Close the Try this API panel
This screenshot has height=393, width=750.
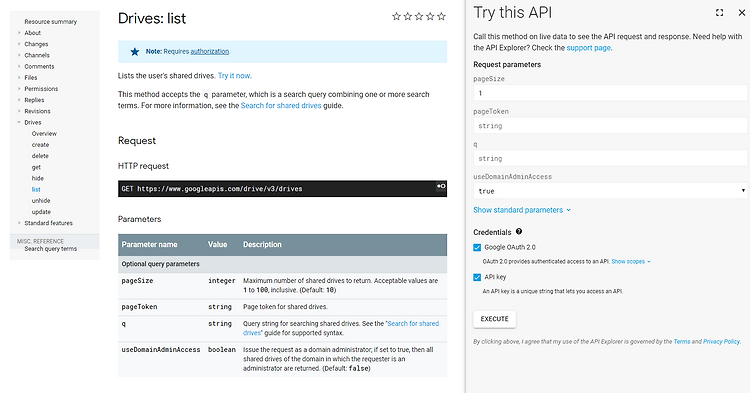(741, 13)
